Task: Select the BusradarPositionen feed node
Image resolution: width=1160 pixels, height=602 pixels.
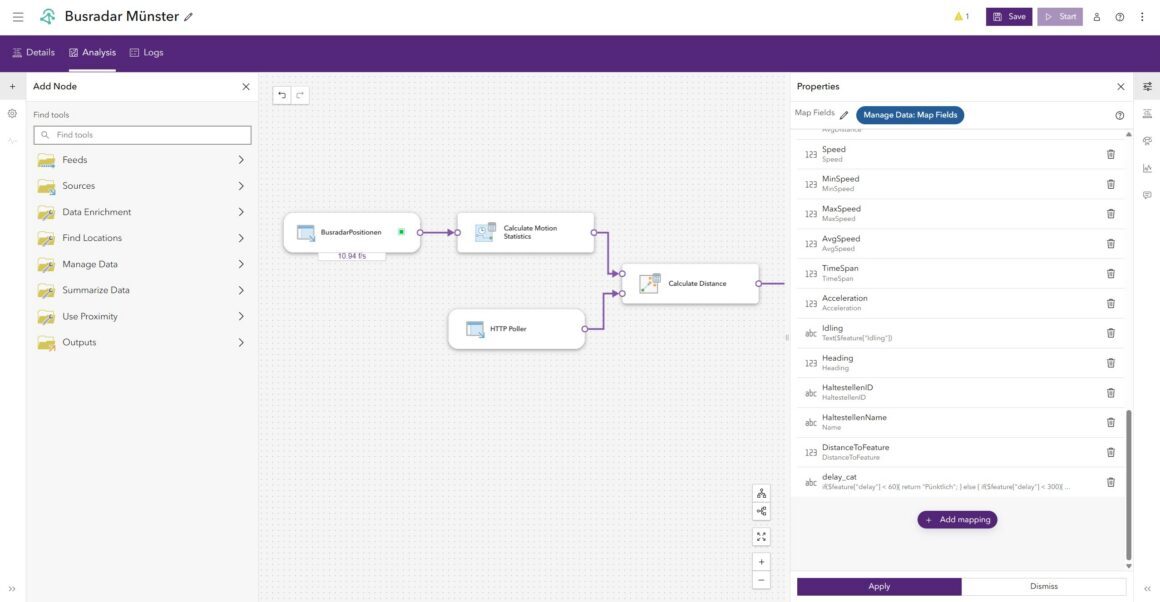Action: coord(351,232)
